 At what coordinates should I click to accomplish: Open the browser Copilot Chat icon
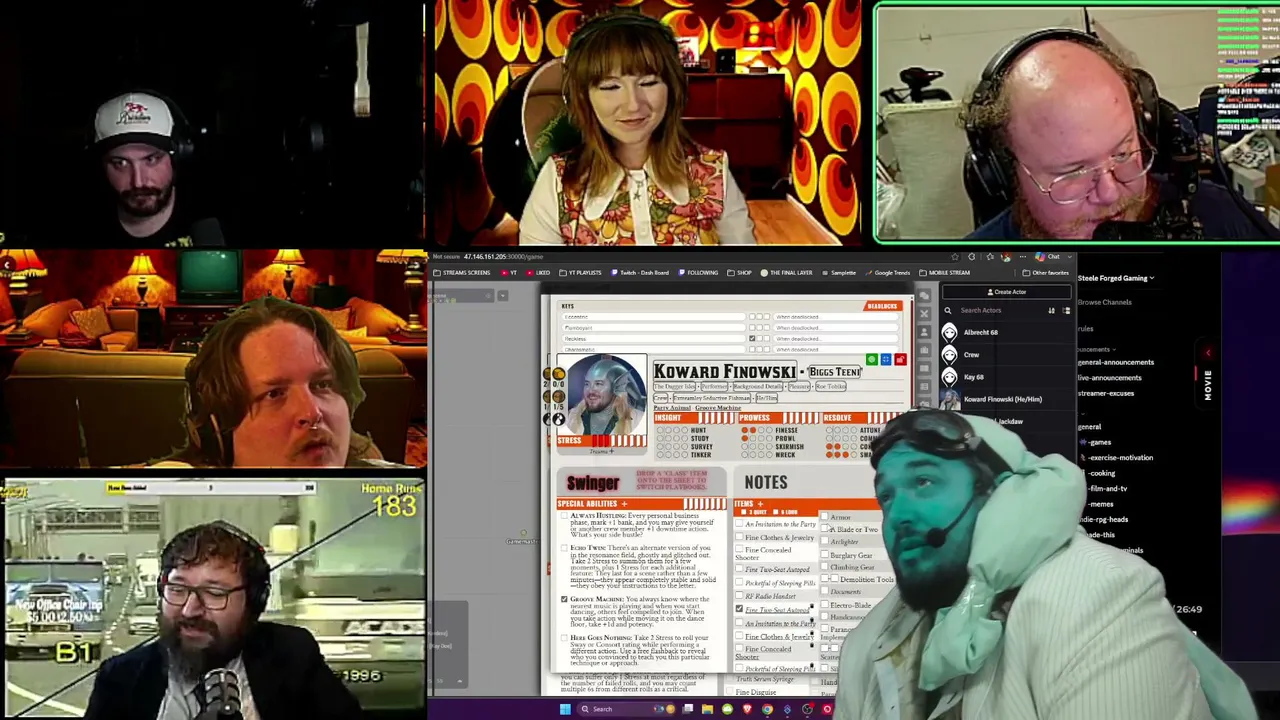click(x=1040, y=257)
